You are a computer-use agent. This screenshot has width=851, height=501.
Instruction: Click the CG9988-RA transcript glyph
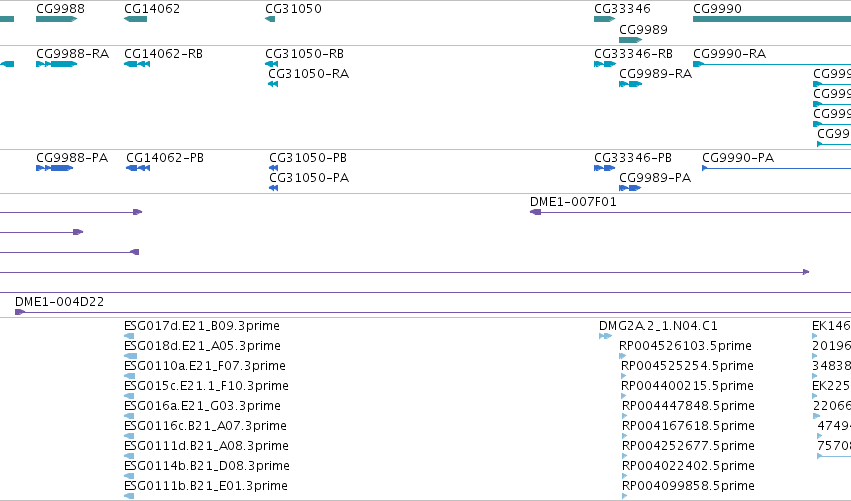point(56,64)
